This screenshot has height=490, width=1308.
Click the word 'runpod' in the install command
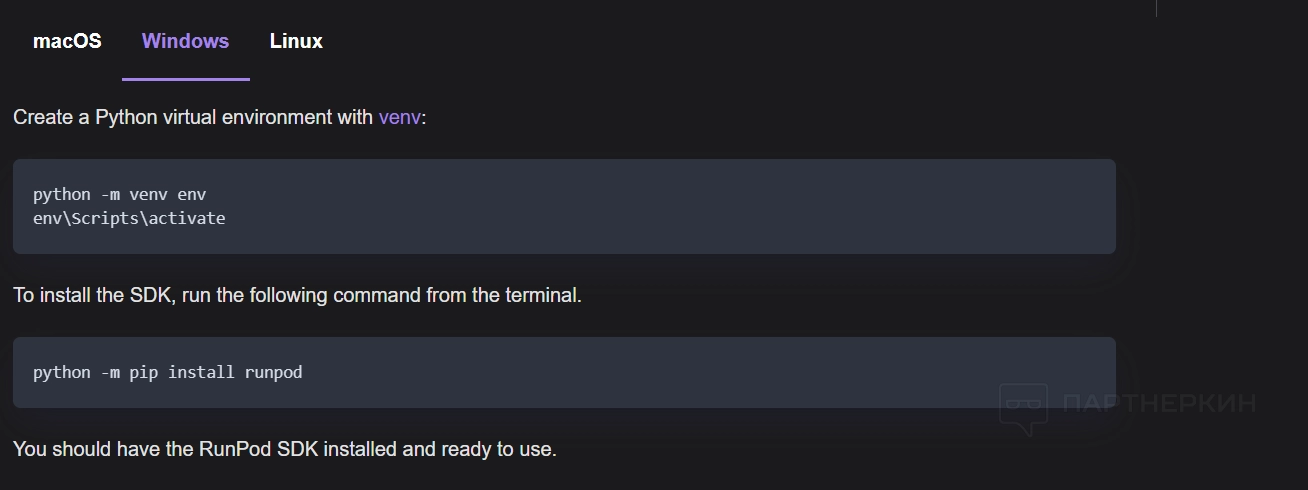click(x=273, y=372)
